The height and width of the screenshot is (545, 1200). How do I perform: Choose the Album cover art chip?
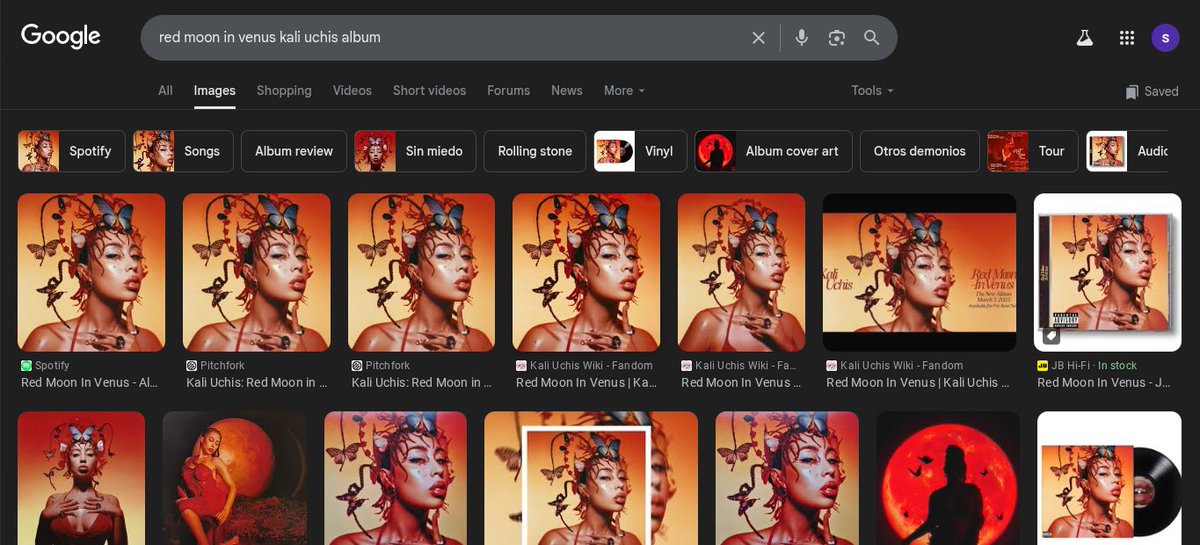(773, 151)
